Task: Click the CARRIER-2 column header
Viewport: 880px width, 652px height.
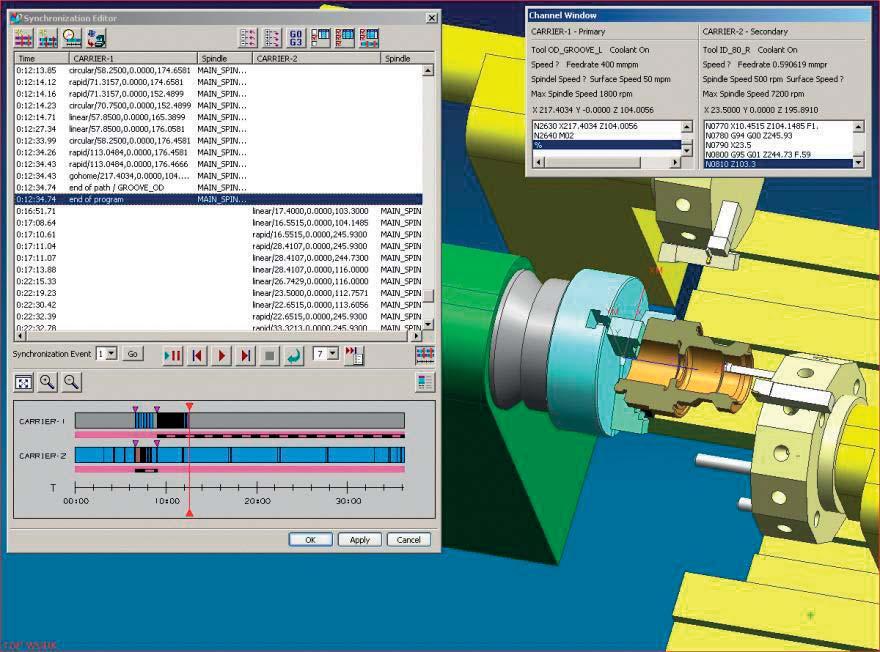Action: tap(316, 58)
